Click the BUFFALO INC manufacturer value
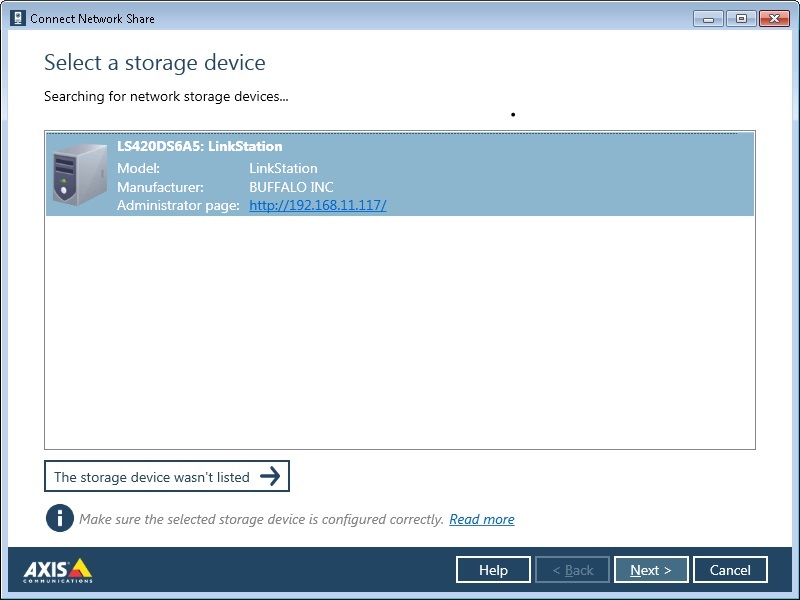This screenshot has height=600, width=800. [291, 187]
